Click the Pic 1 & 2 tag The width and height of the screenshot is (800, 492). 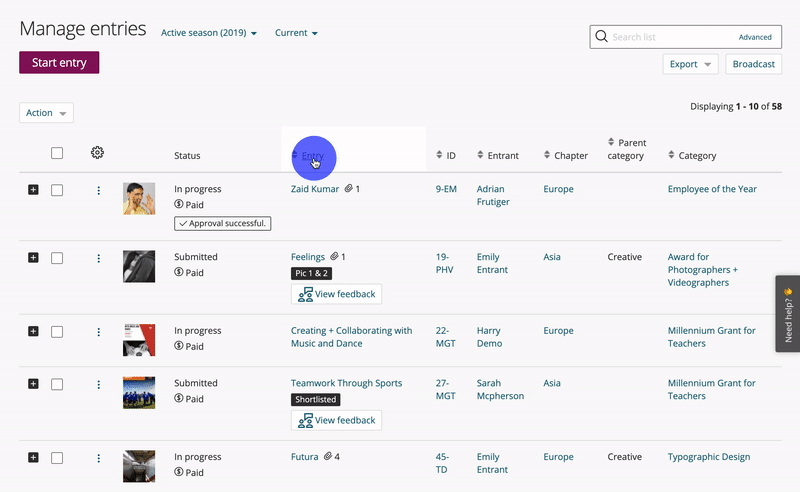tap(311, 273)
